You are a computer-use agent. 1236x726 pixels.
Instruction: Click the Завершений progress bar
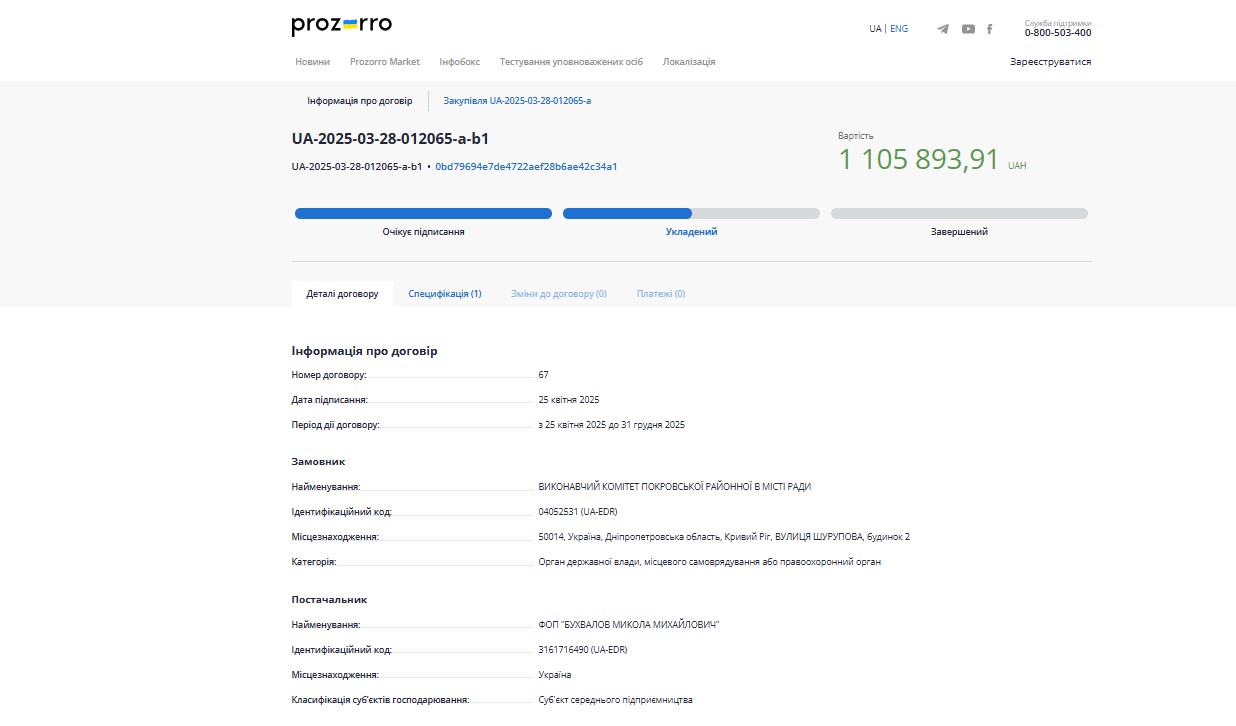pos(959,214)
